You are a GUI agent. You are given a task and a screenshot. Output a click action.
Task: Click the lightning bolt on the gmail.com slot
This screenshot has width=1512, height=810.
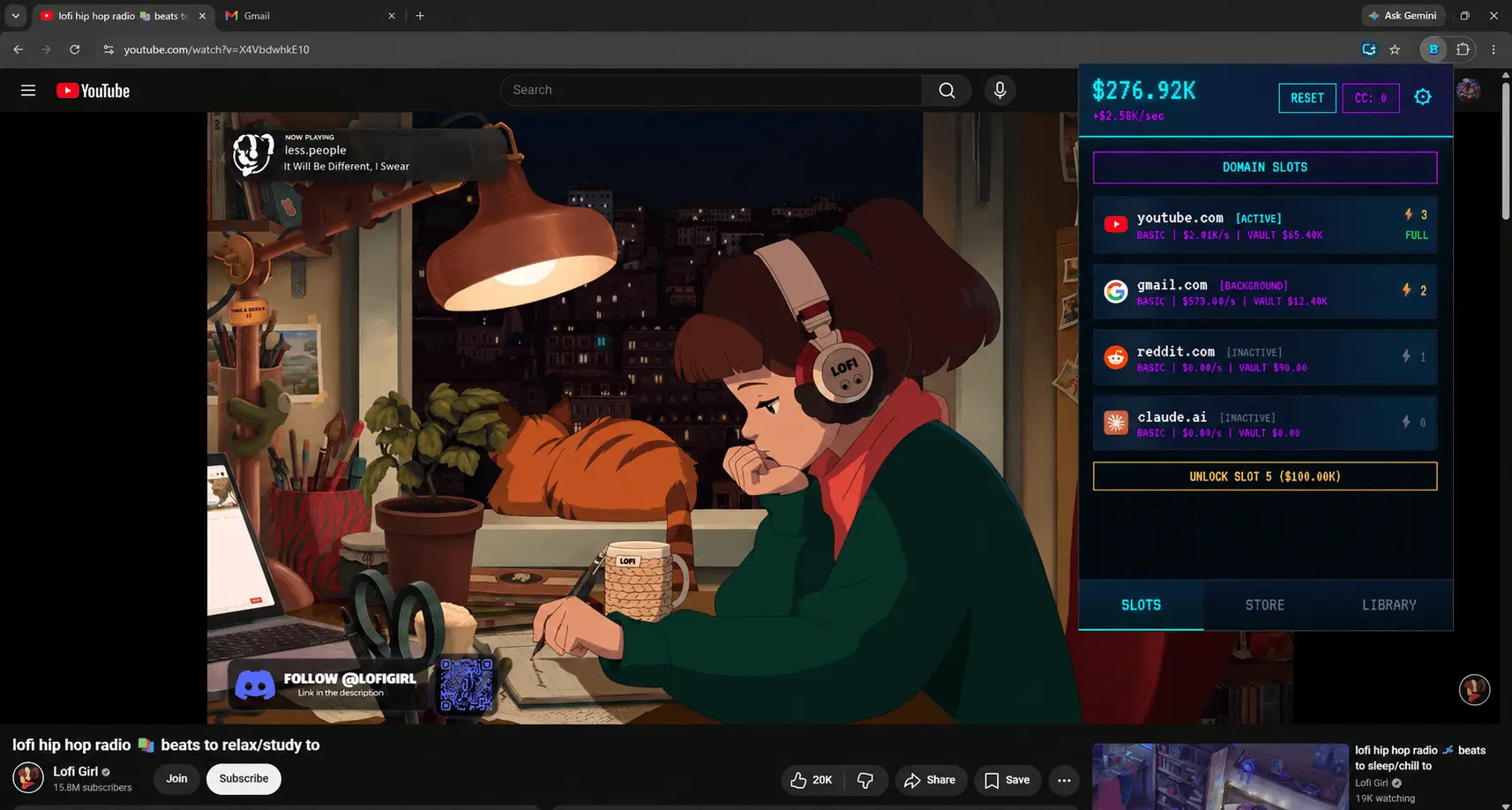point(1407,289)
